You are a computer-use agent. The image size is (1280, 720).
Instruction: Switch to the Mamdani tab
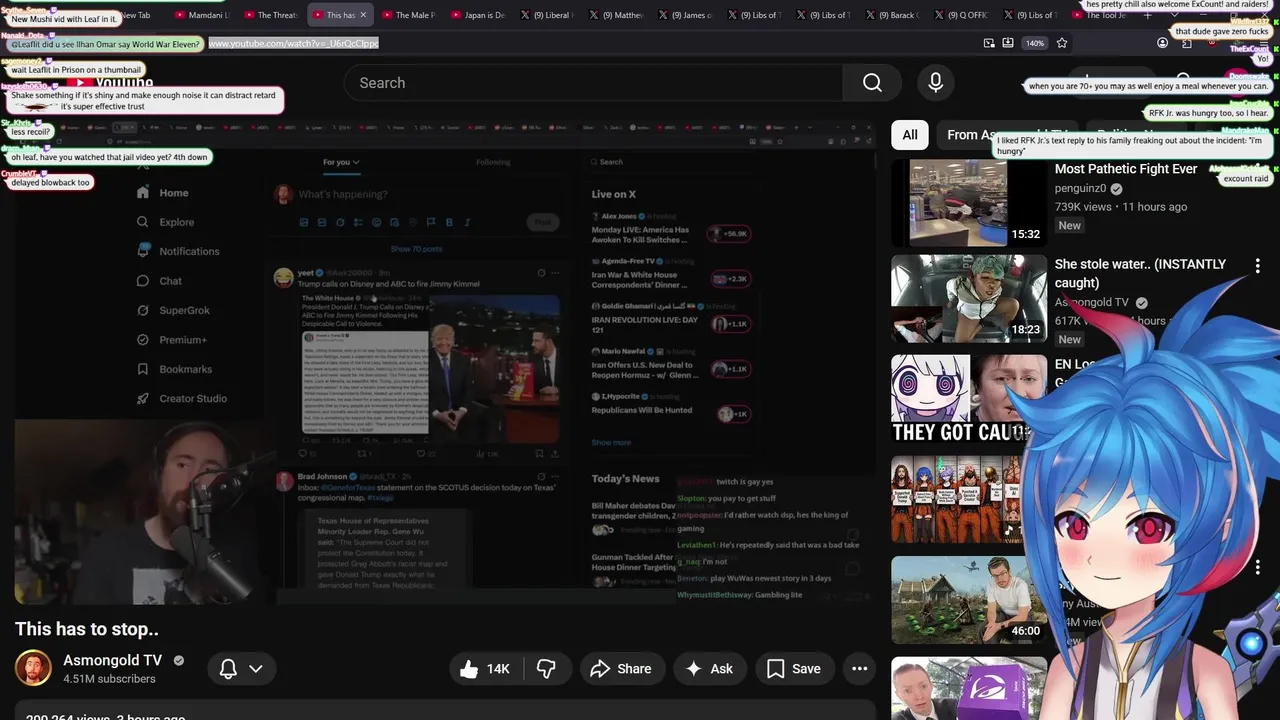click(201, 15)
